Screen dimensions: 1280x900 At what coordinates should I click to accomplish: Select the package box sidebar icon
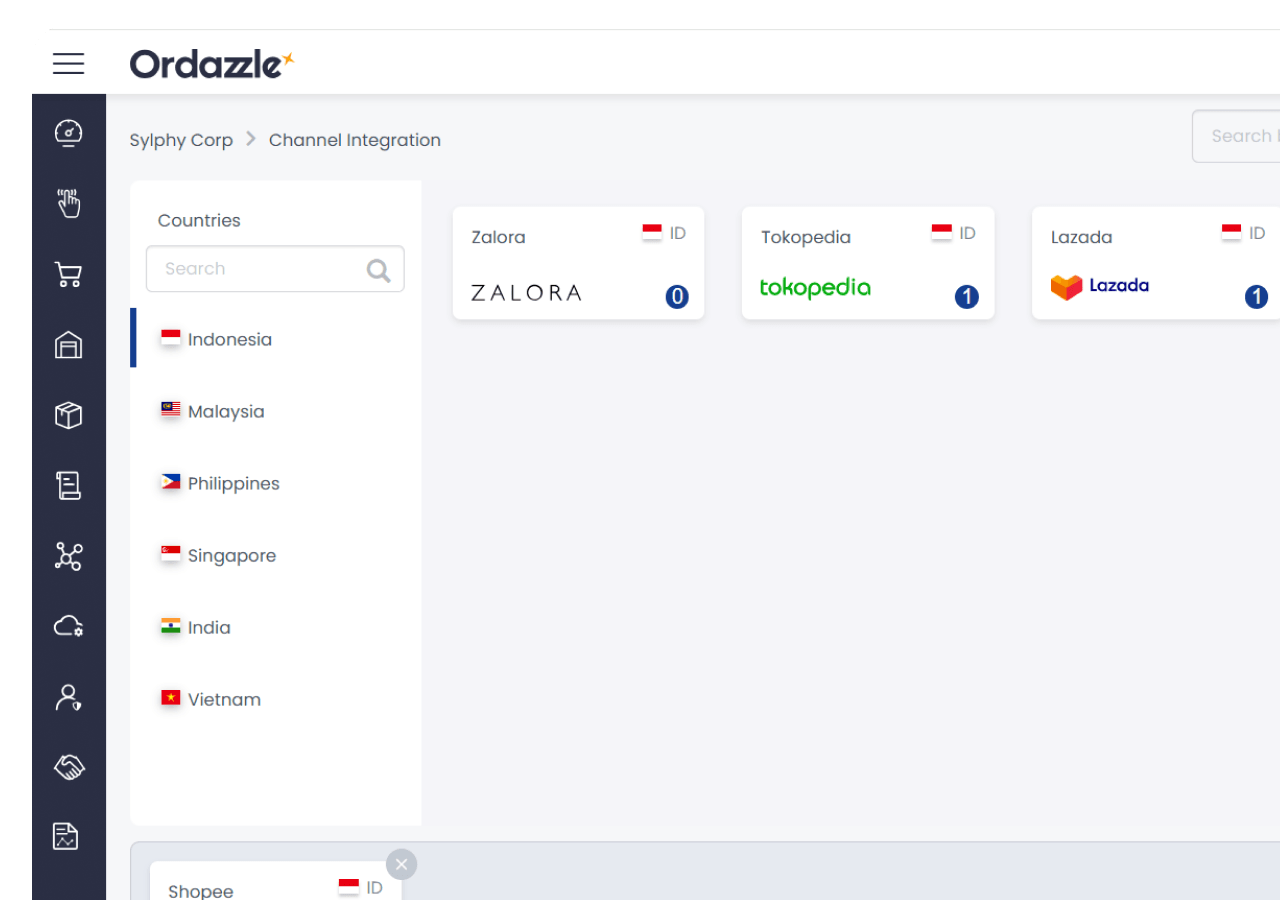68,415
